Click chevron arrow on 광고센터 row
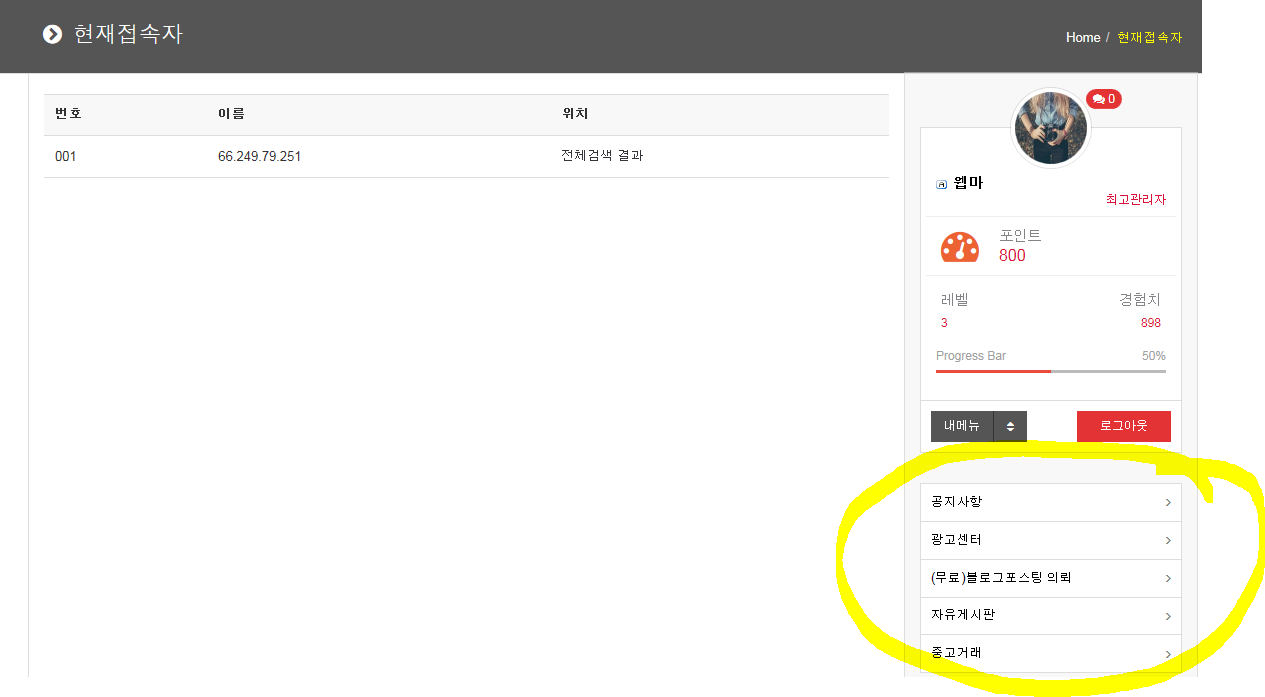The width and height of the screenshot is (1265, 697). [1168, 541]
